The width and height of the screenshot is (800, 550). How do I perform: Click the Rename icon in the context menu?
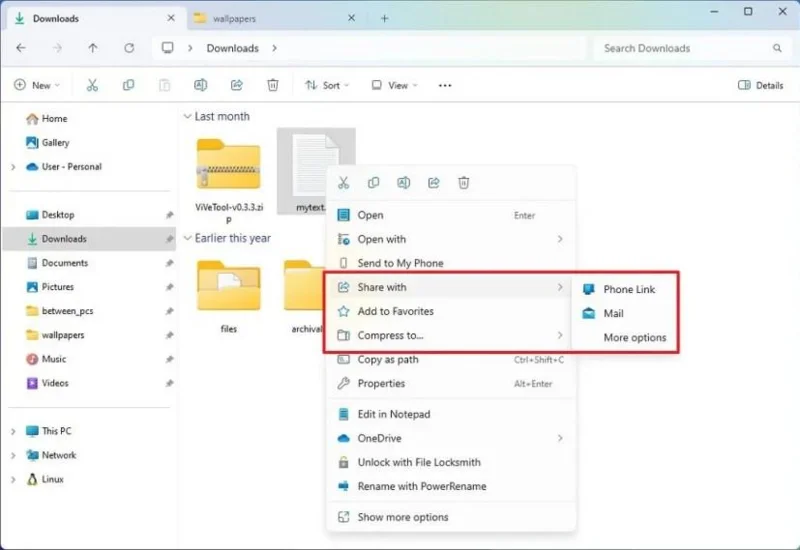[x=404, y=183]
